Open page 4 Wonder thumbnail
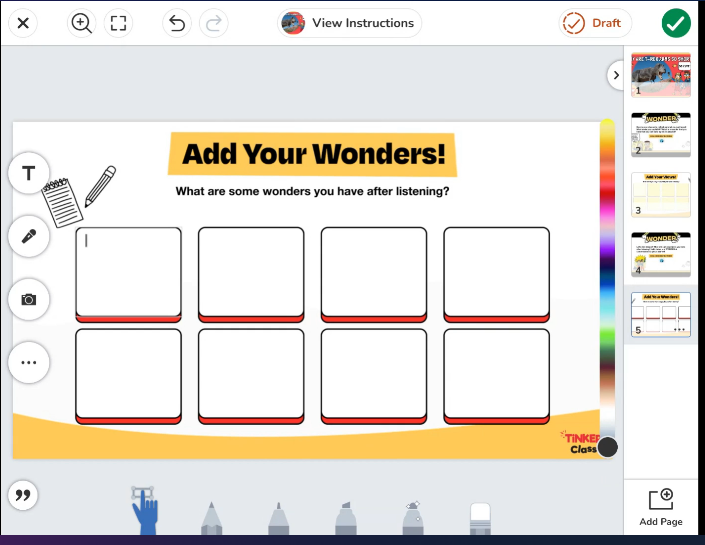The height and width of the screenshot is (545, 705). coord(660,254)
